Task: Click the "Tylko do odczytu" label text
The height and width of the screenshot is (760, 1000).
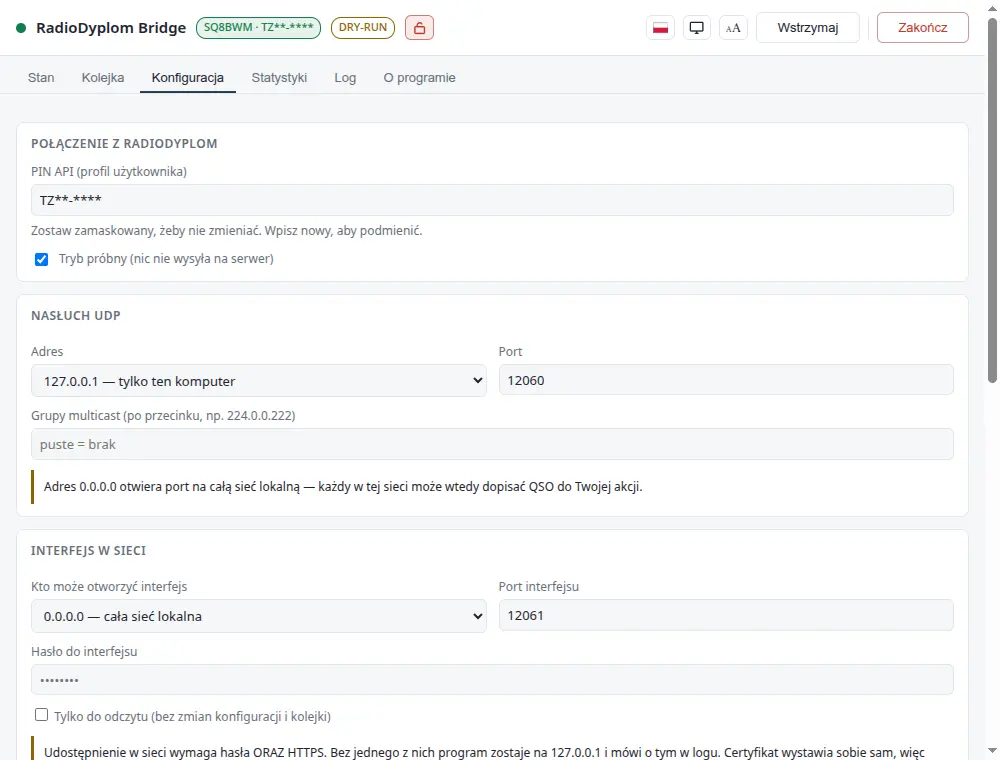Action: coord(193,717)
